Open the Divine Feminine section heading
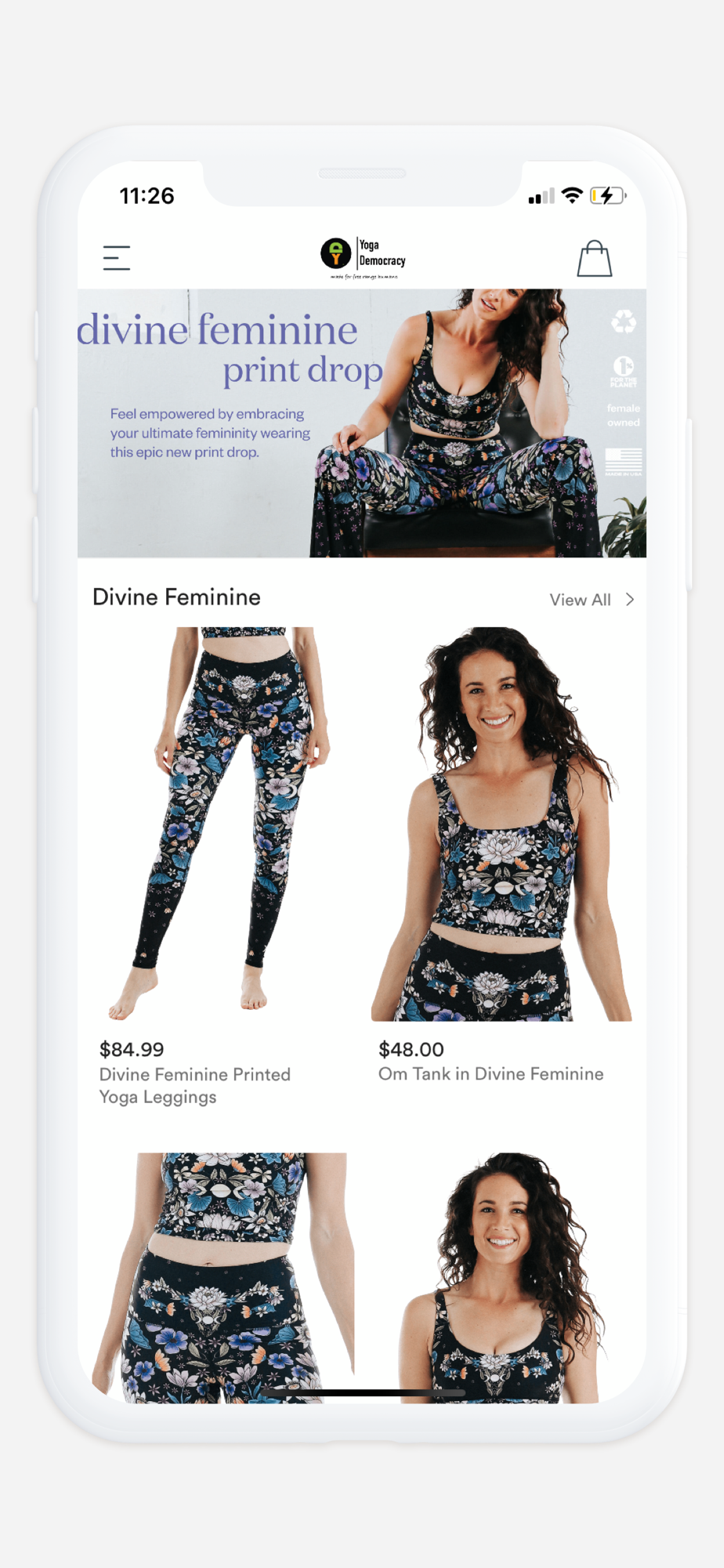The height and width of the screenshot is (1568, 724). click(176, 597)
